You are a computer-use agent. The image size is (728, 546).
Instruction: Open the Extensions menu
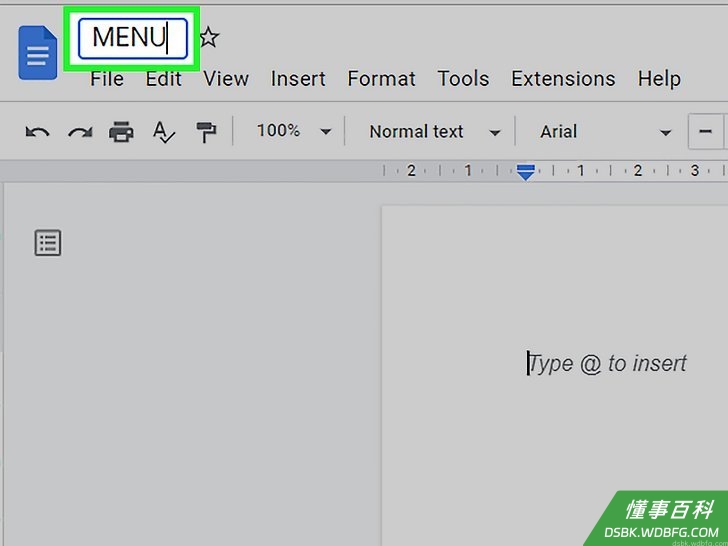(563, 78)
